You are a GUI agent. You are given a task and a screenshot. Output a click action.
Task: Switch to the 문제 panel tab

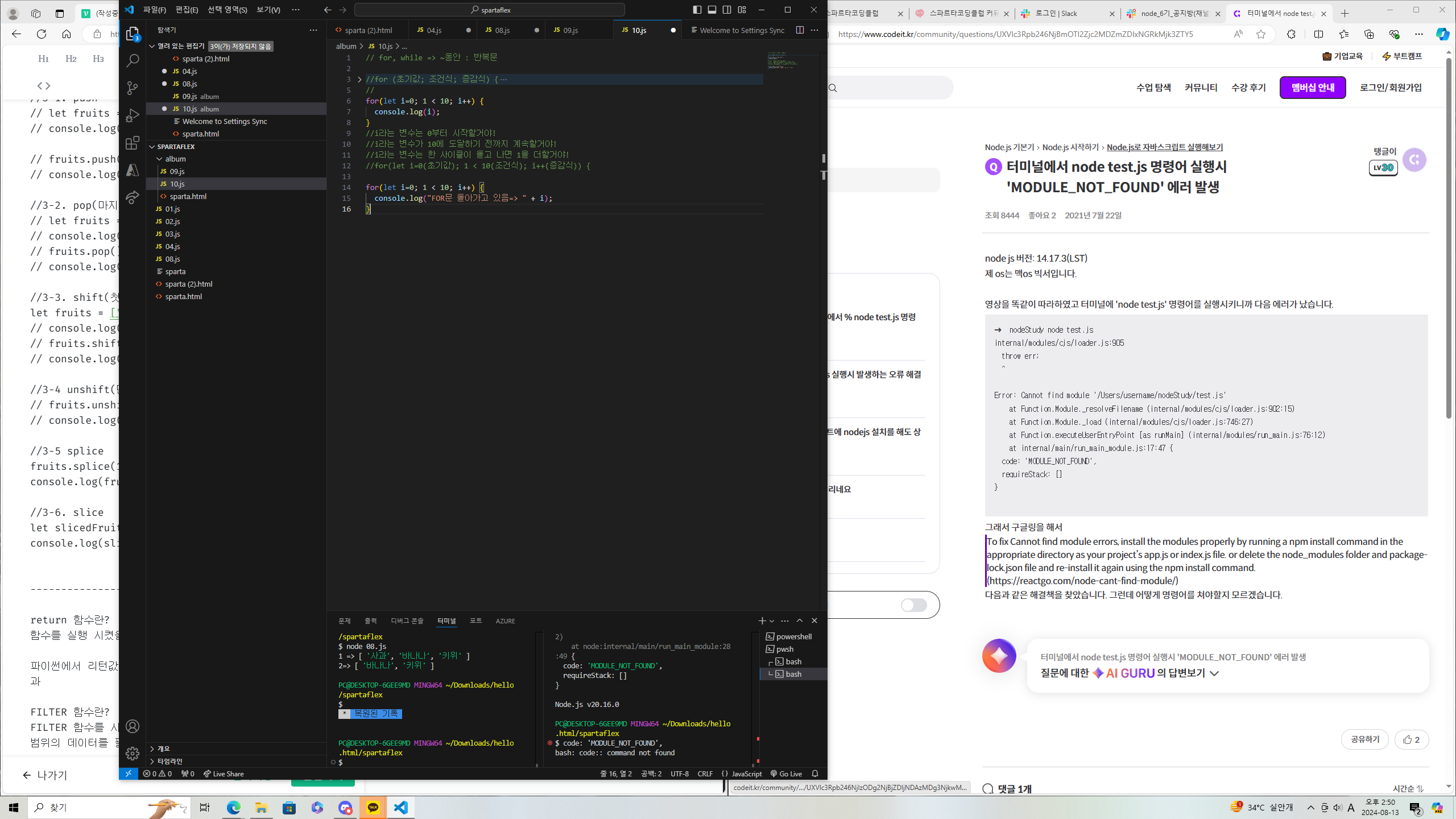(345, 621)
